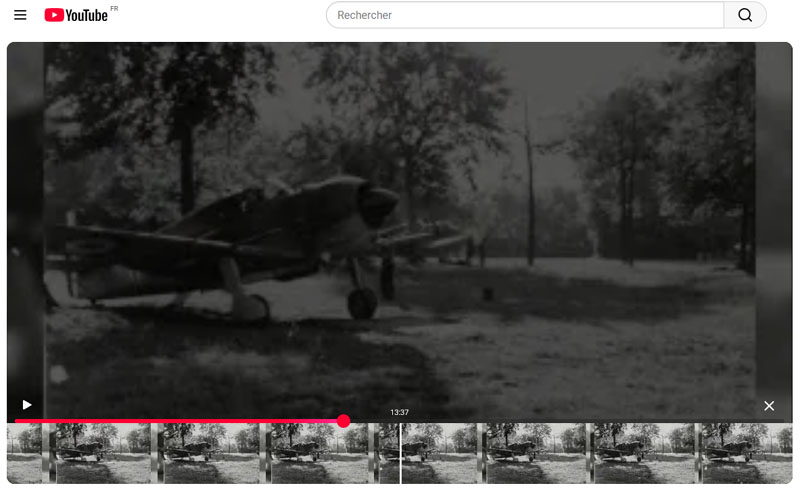Close the filmstrip preview with the X

pyautogui.click(x=769, y=406)
